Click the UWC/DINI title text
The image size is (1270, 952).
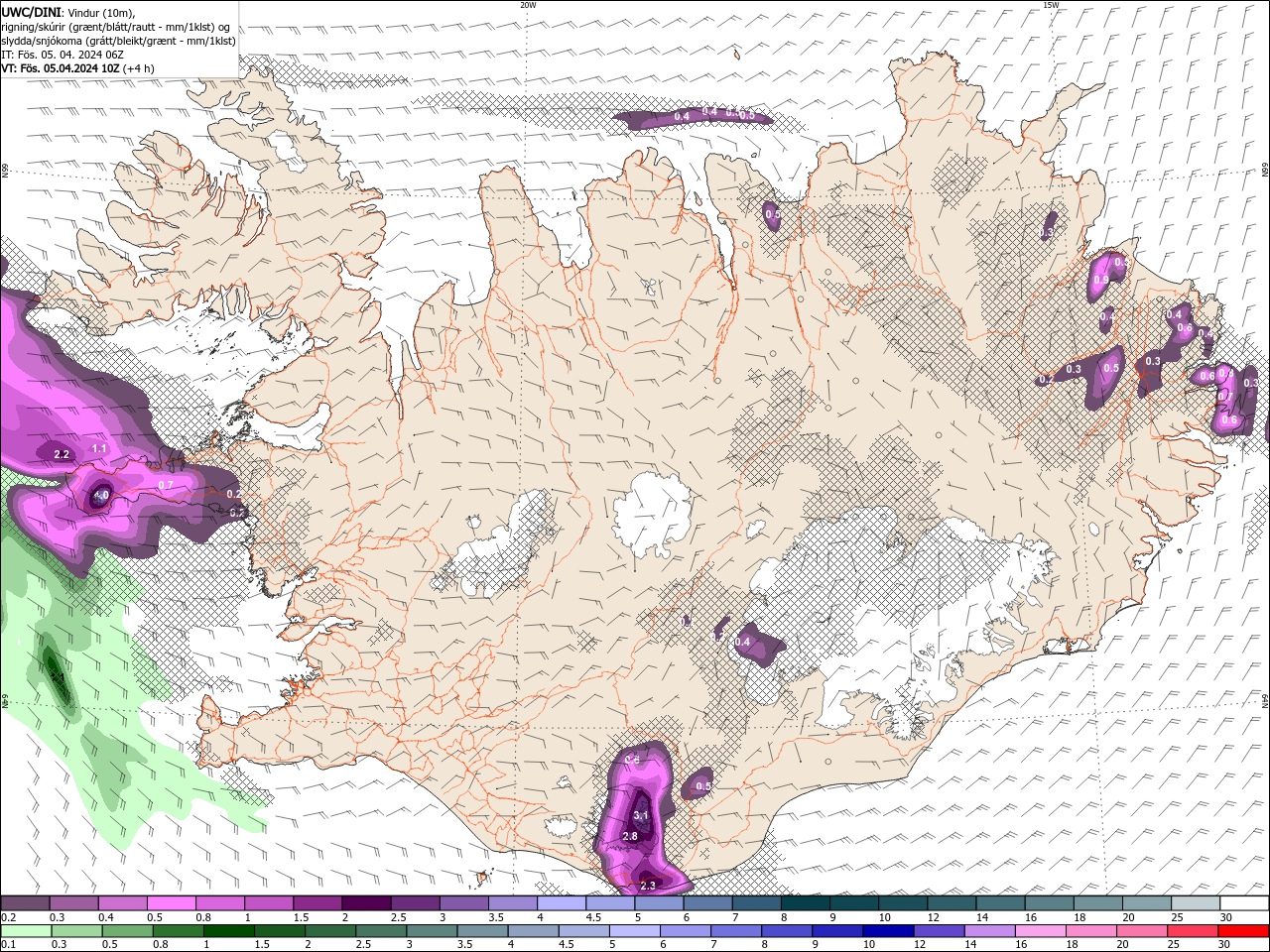point(31,11)
